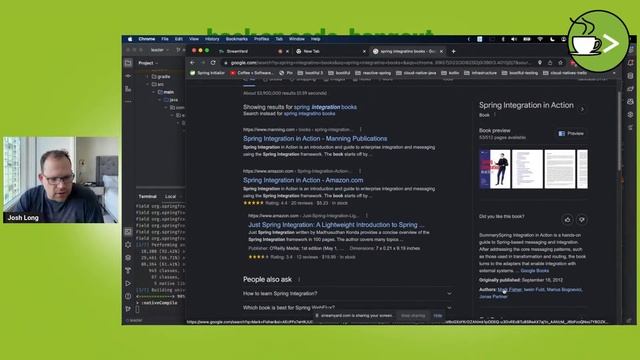Viewport: 640px width, 360px height.
Task: Open the Services gear icon in IntelliJ sidebar
Action: point(128,245)
